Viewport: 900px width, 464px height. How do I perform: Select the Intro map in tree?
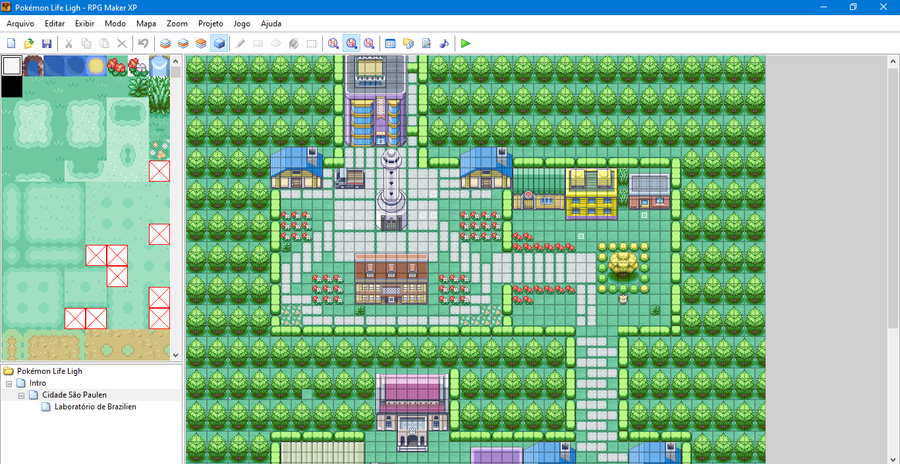point(37,383)
